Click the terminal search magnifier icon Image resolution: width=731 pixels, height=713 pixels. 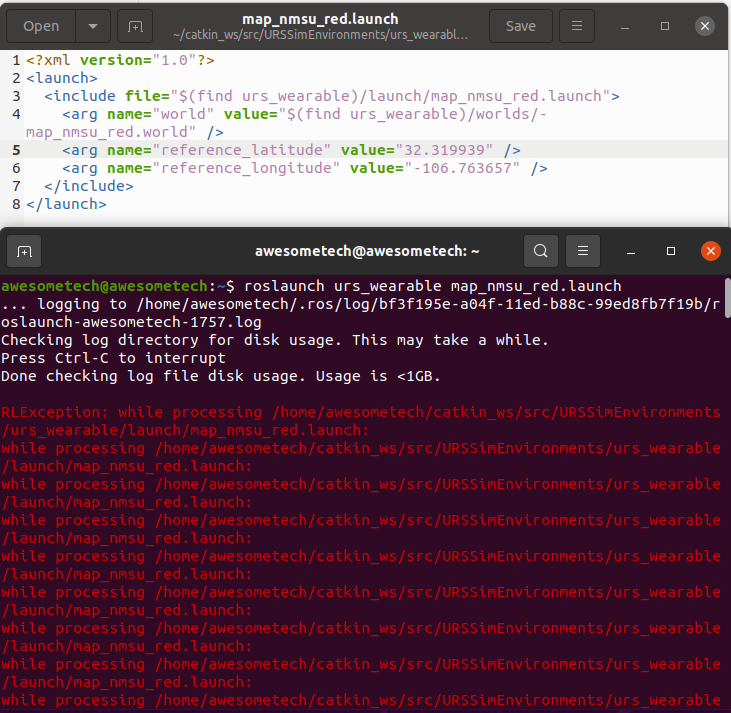540,251
